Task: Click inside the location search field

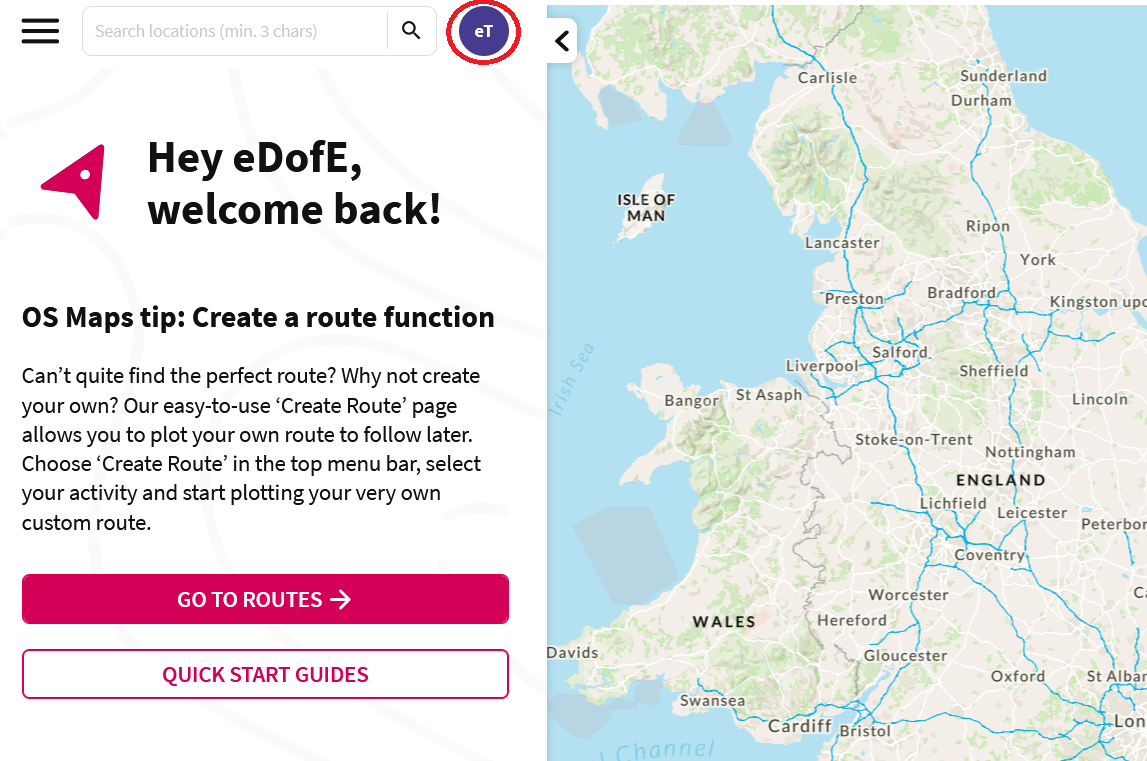Action: [x=230, y=30]
